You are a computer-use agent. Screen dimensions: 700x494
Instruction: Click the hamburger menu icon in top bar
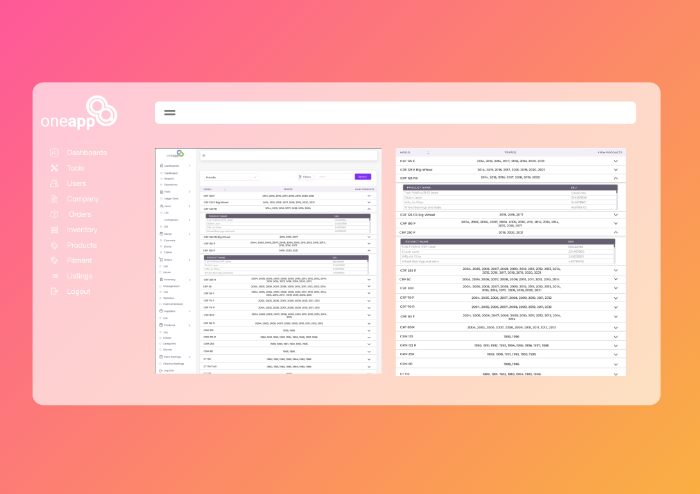click(170, 113)
